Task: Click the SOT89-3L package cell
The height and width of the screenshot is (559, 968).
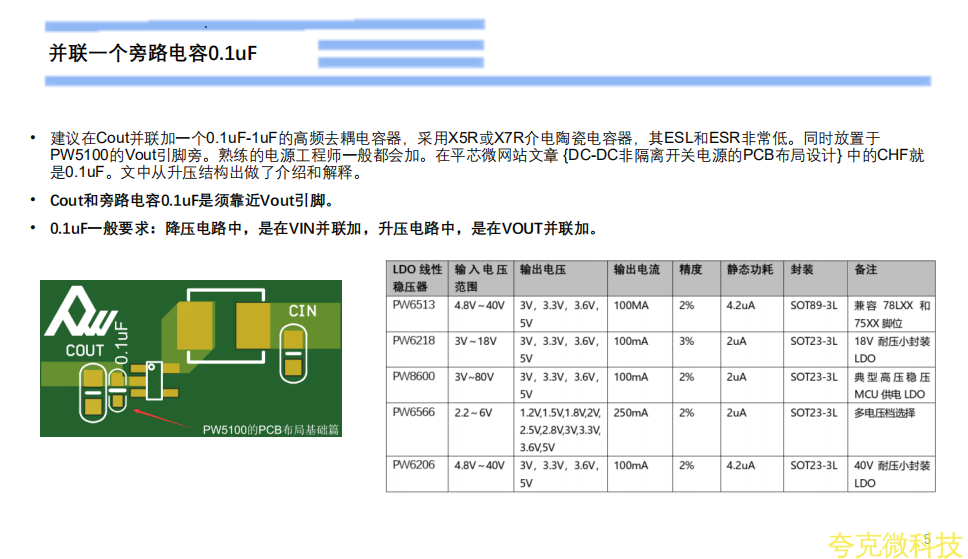Action: tap(813, 305)
